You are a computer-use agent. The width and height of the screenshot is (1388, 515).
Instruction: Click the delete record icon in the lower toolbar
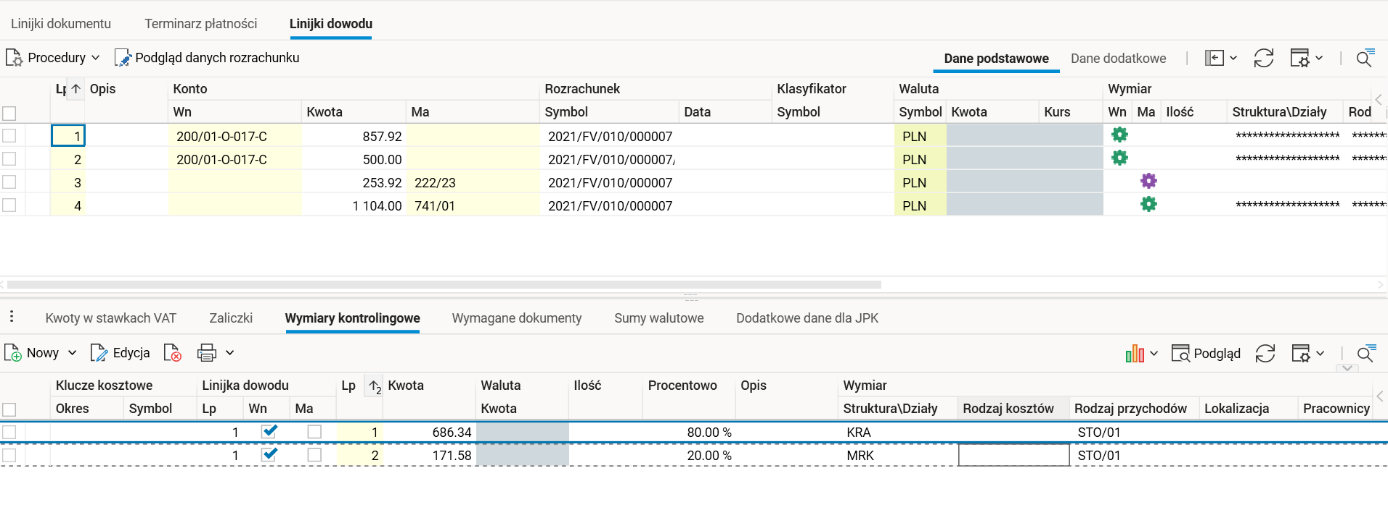click(x=174, y=353)
